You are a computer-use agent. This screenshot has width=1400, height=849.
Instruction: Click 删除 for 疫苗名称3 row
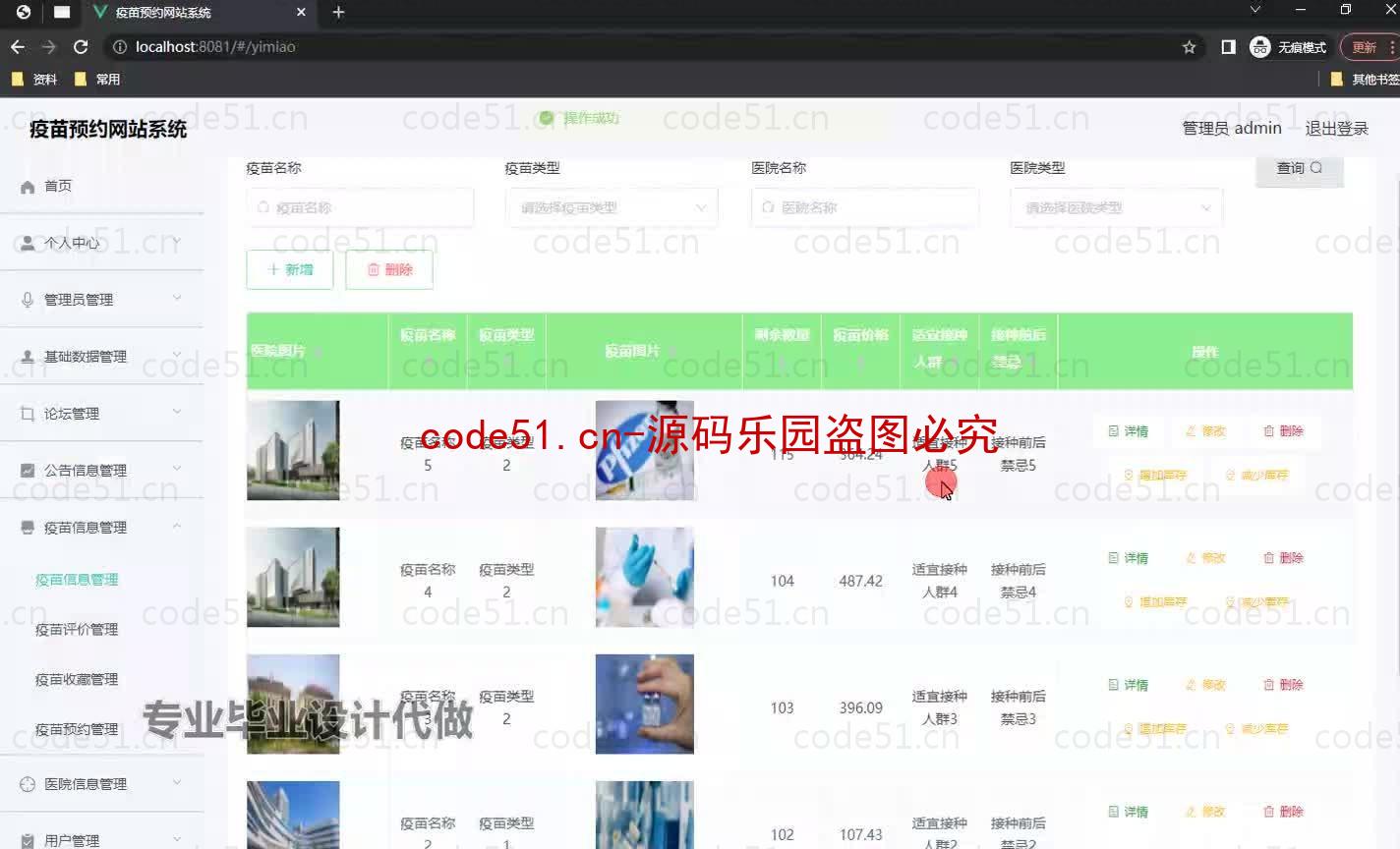tap(1283, 685)
